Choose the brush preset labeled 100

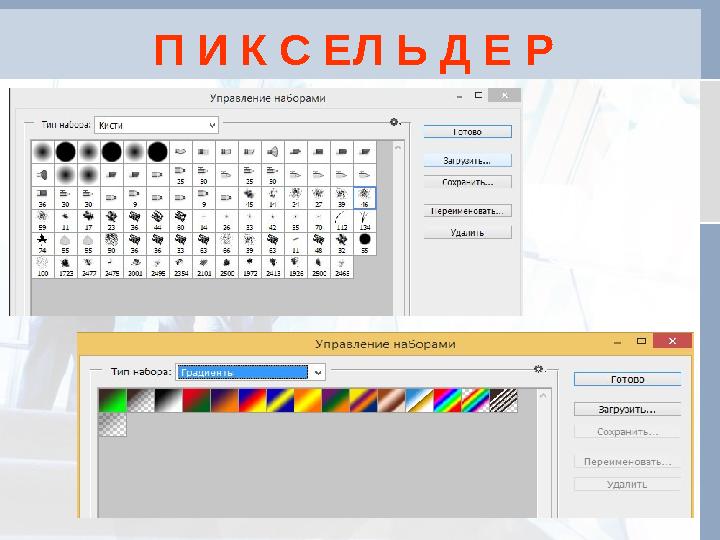coord(43,267)
